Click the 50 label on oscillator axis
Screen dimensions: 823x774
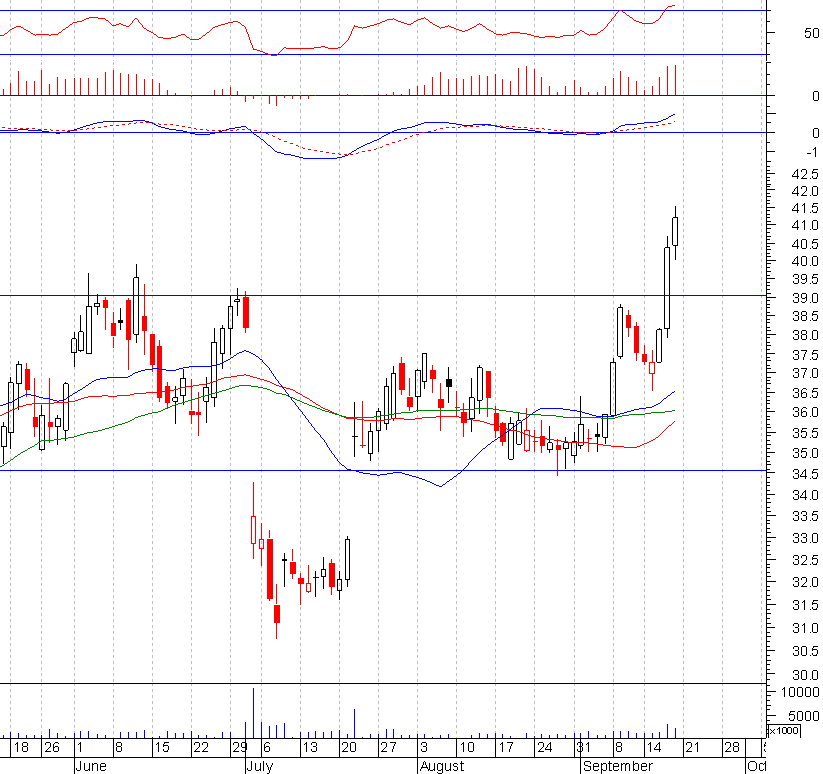(811, 34)
